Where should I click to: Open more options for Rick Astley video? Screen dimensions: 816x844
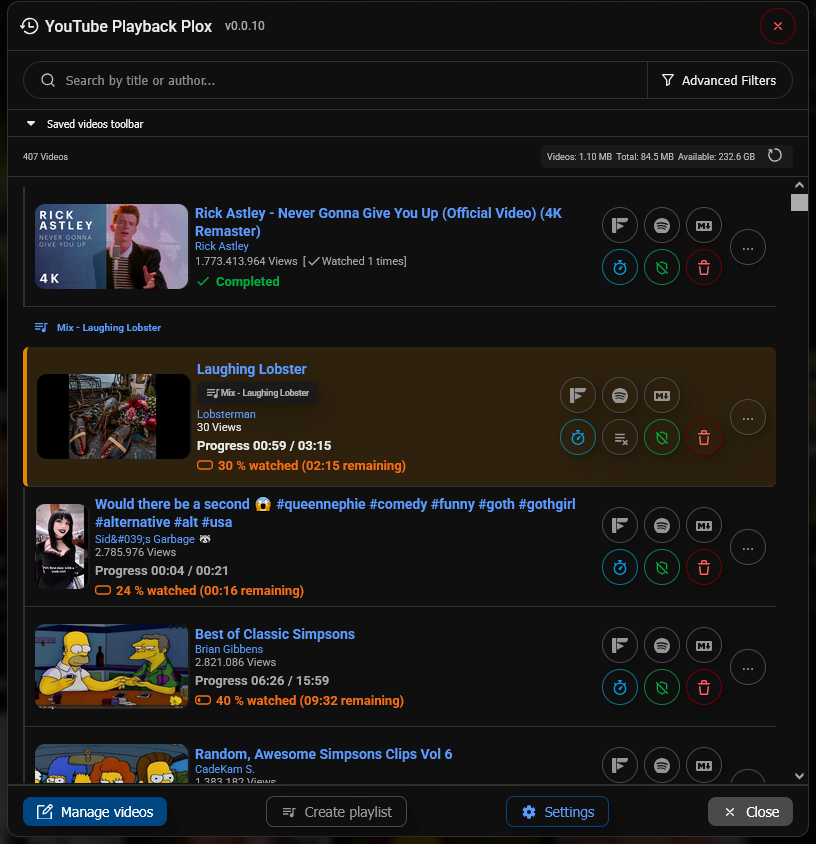click(748, 248)
